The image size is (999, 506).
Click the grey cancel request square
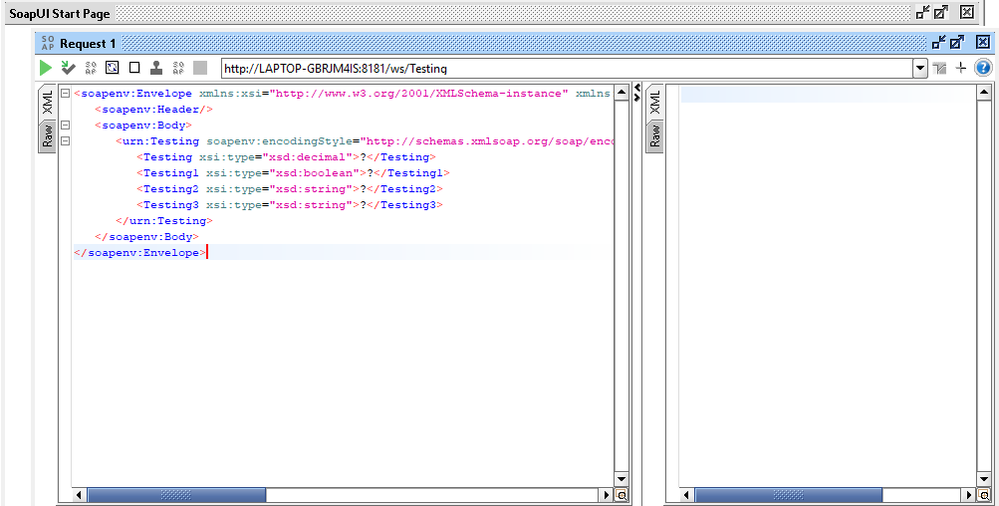[x=200, y=68]
